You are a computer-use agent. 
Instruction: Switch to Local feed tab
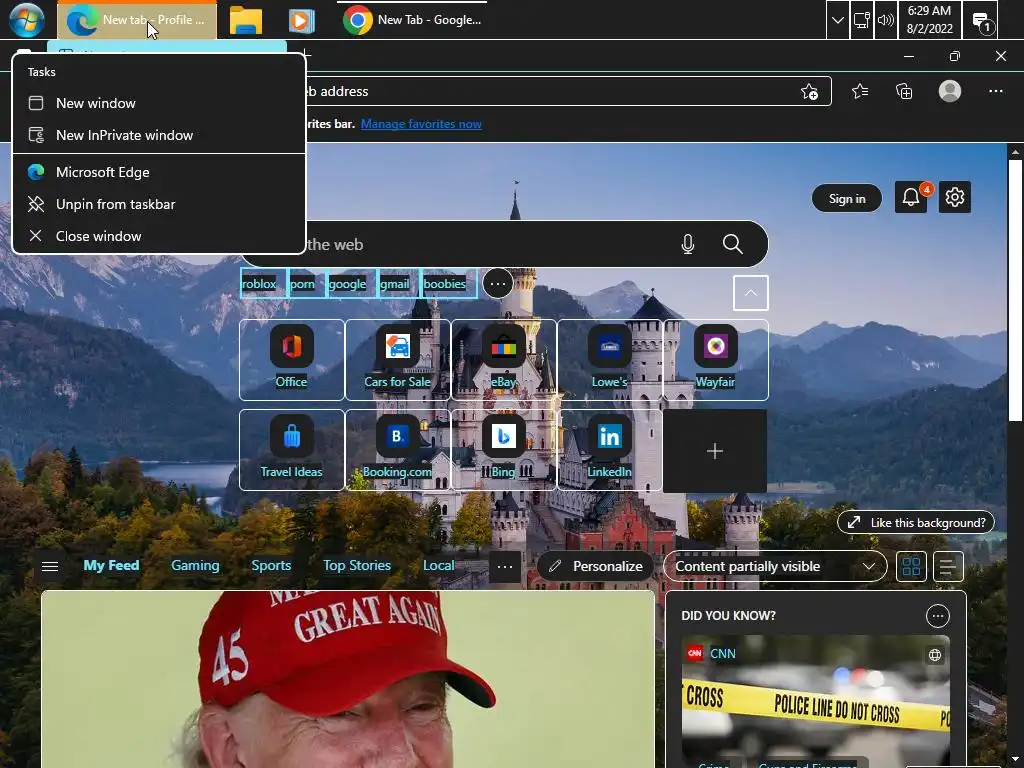point(439,566)
